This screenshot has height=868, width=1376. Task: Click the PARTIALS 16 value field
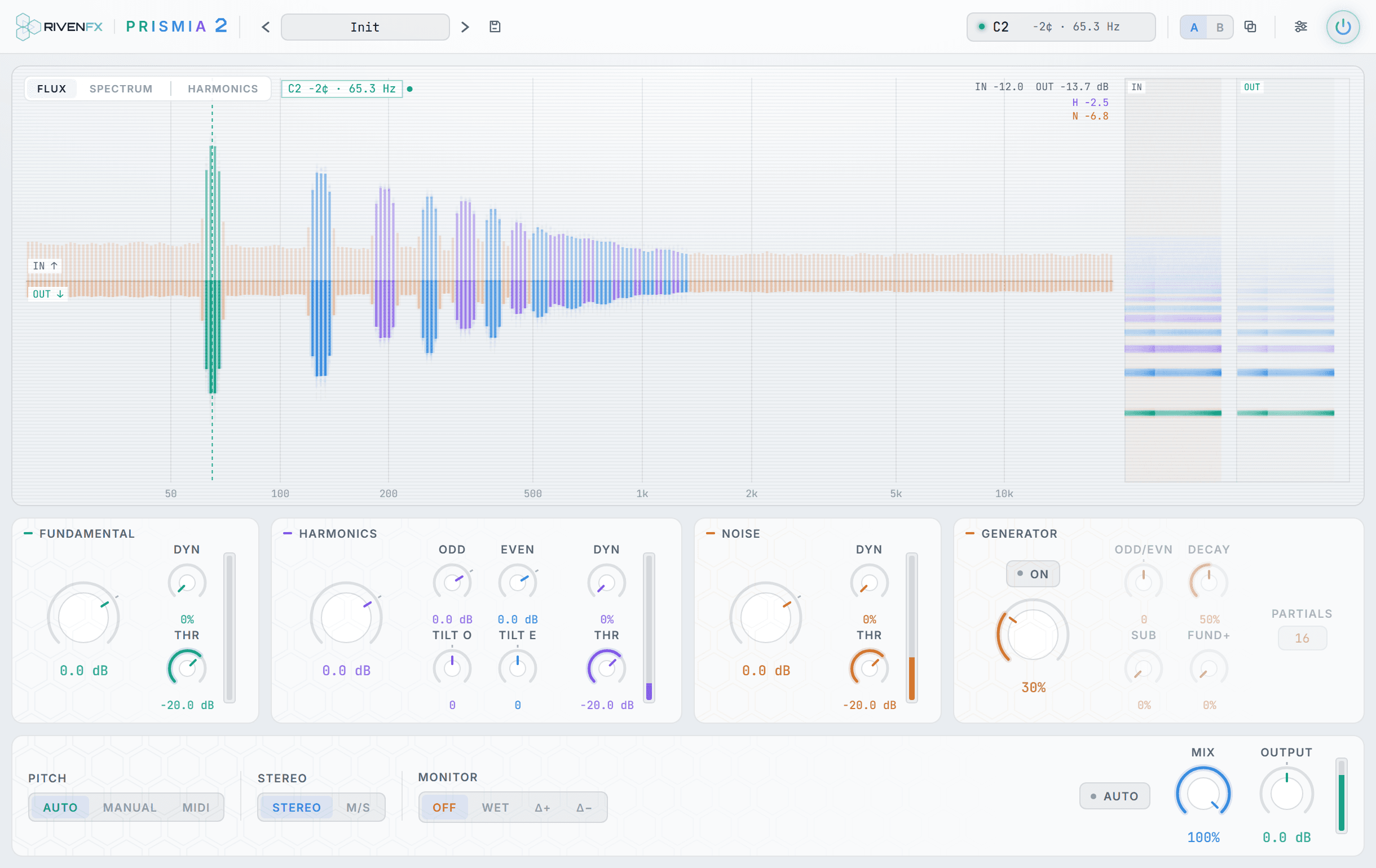(x=1302, y=639)
